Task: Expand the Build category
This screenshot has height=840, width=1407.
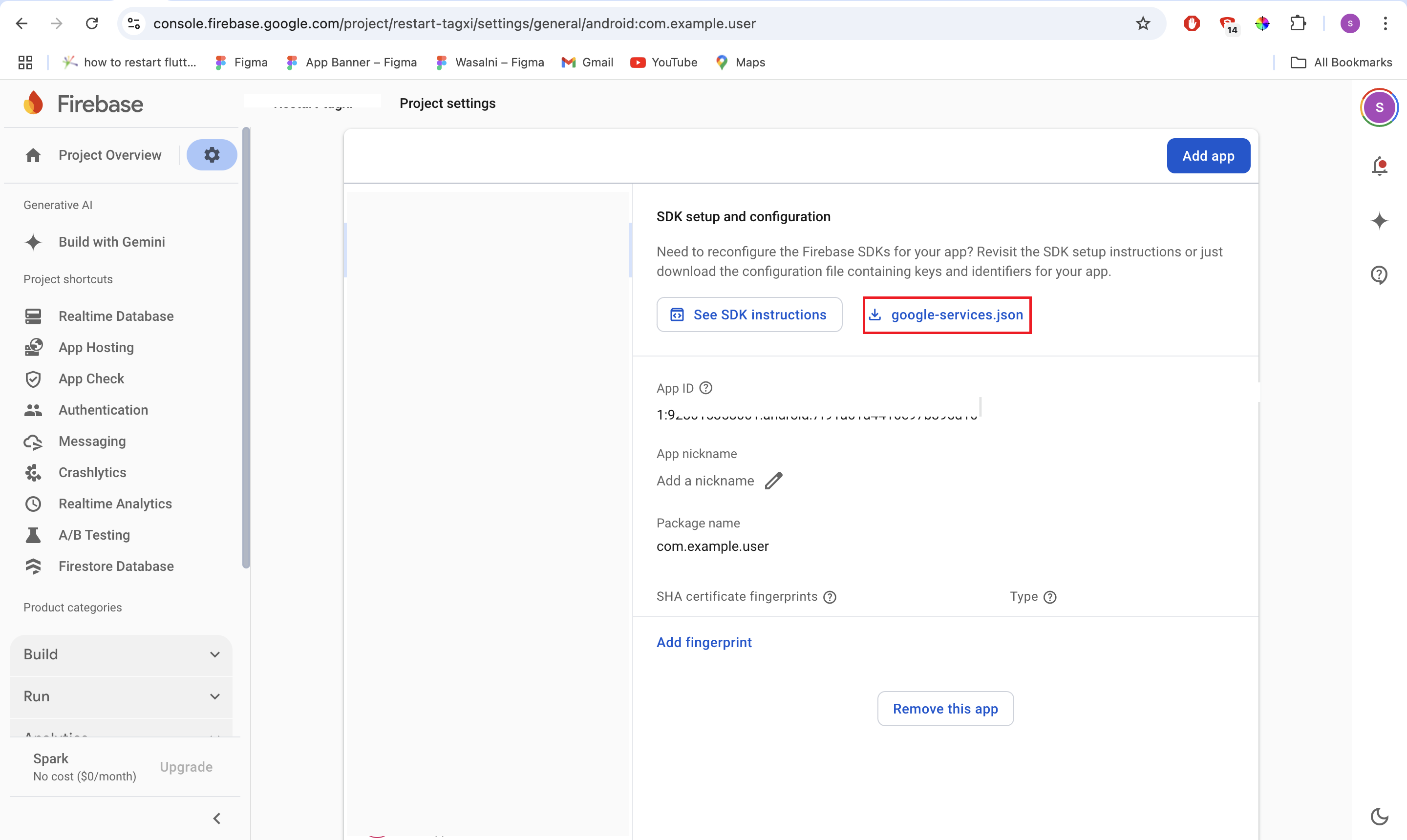Action: [x=121, y=654]
